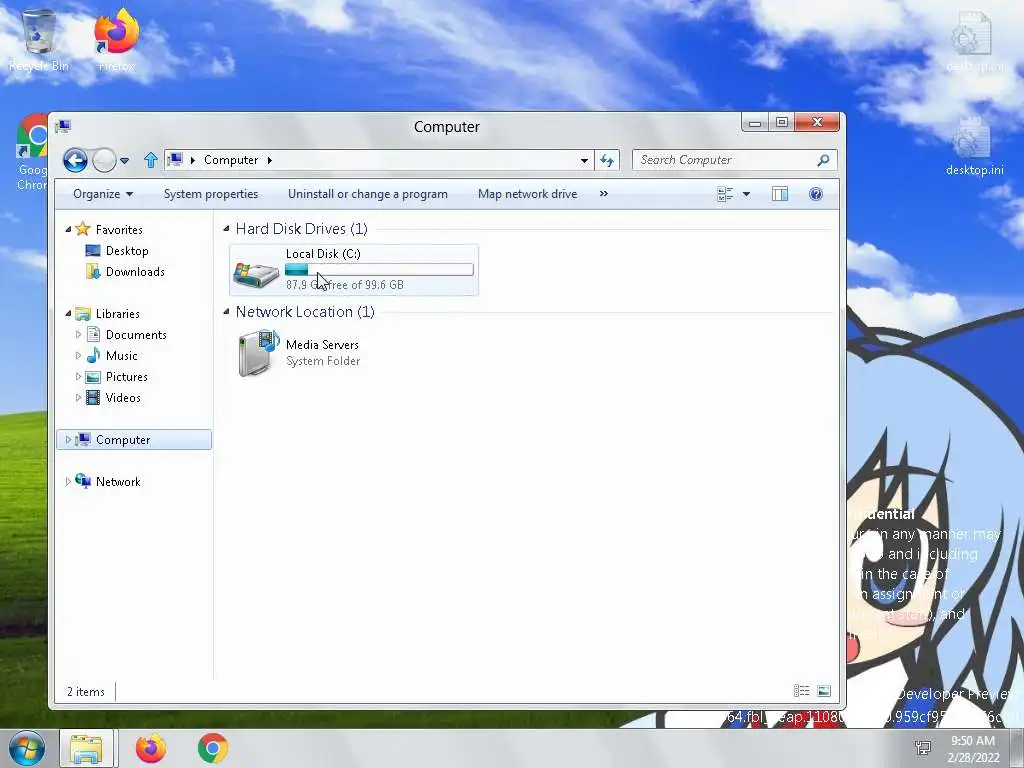Select the Local Disk (C:) drive icon

click(256, 273)
